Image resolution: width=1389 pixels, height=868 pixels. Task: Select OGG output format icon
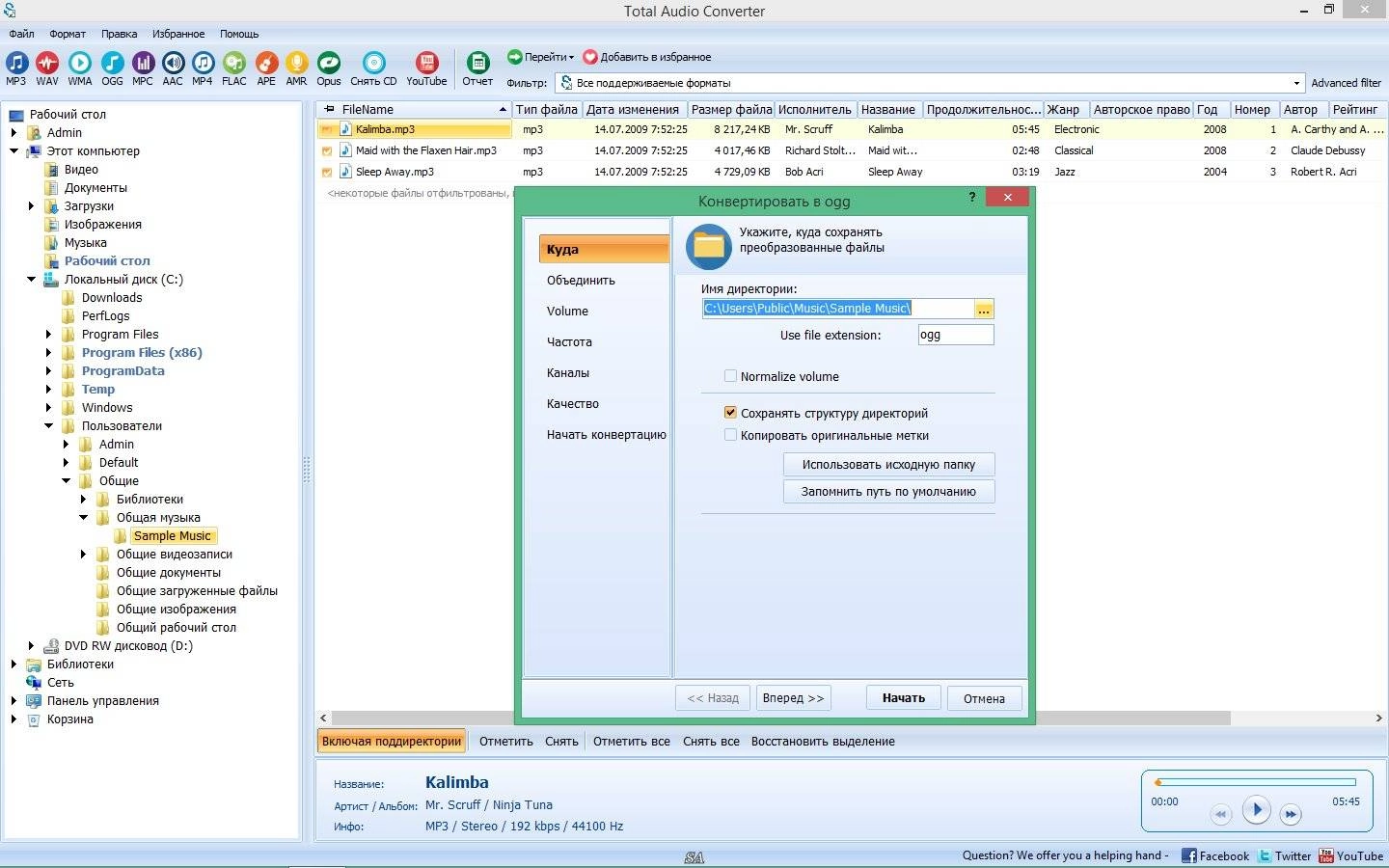[x=113, y=68]
